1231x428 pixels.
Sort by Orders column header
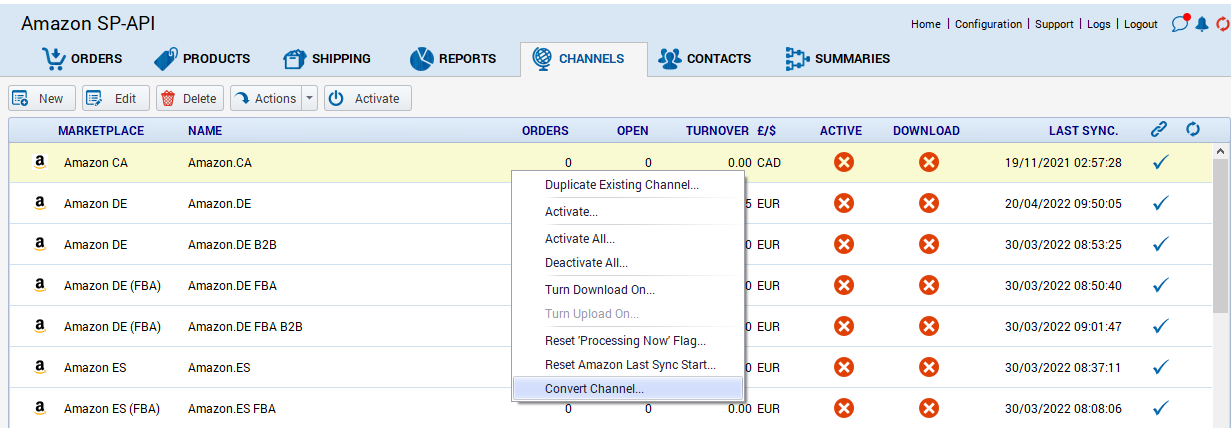coord(545,130)
